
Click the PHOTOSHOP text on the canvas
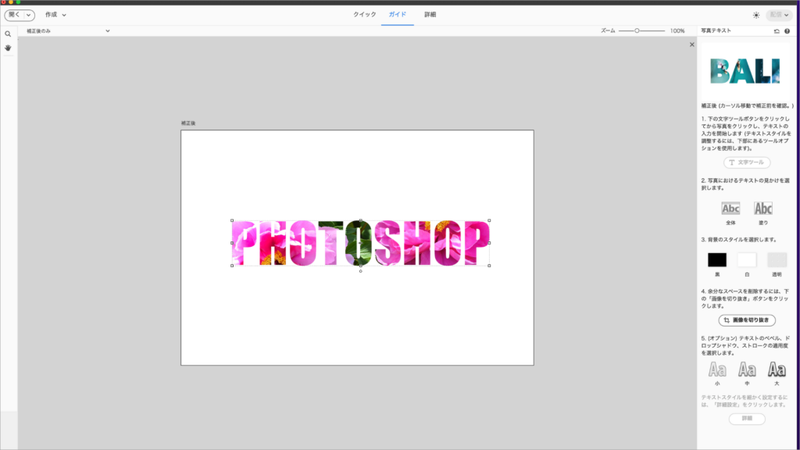(x=360, y=243)
